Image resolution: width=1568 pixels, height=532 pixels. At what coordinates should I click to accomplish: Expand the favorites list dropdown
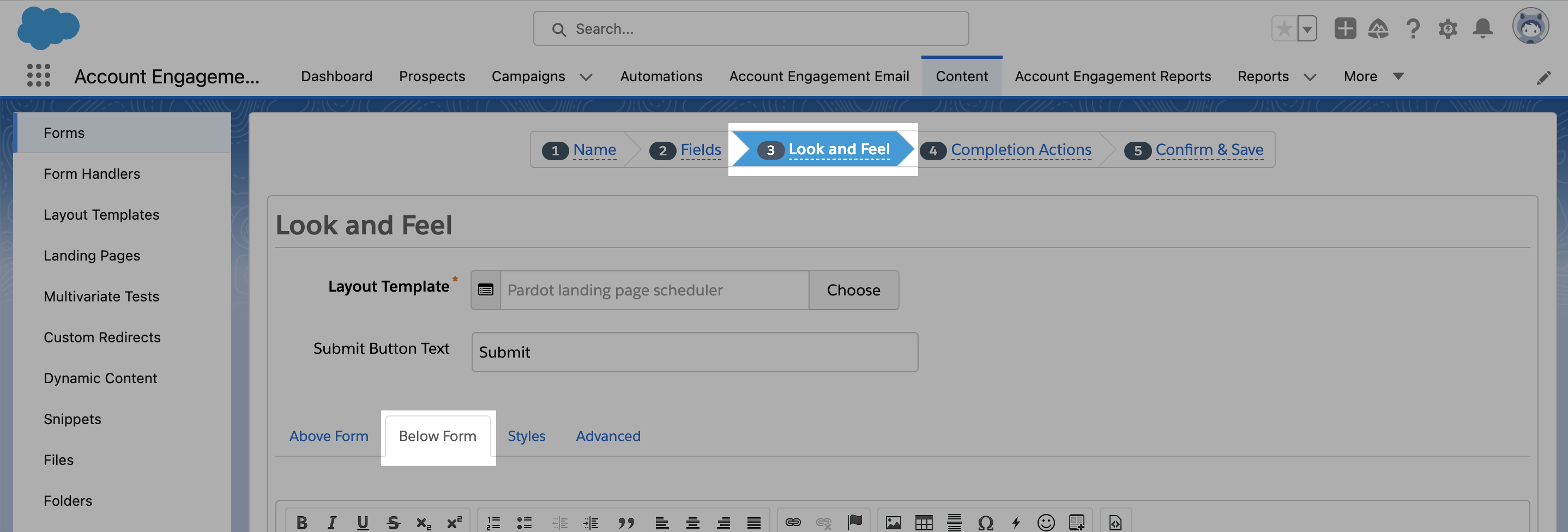pyautogui.click(x=1307, y=28)
